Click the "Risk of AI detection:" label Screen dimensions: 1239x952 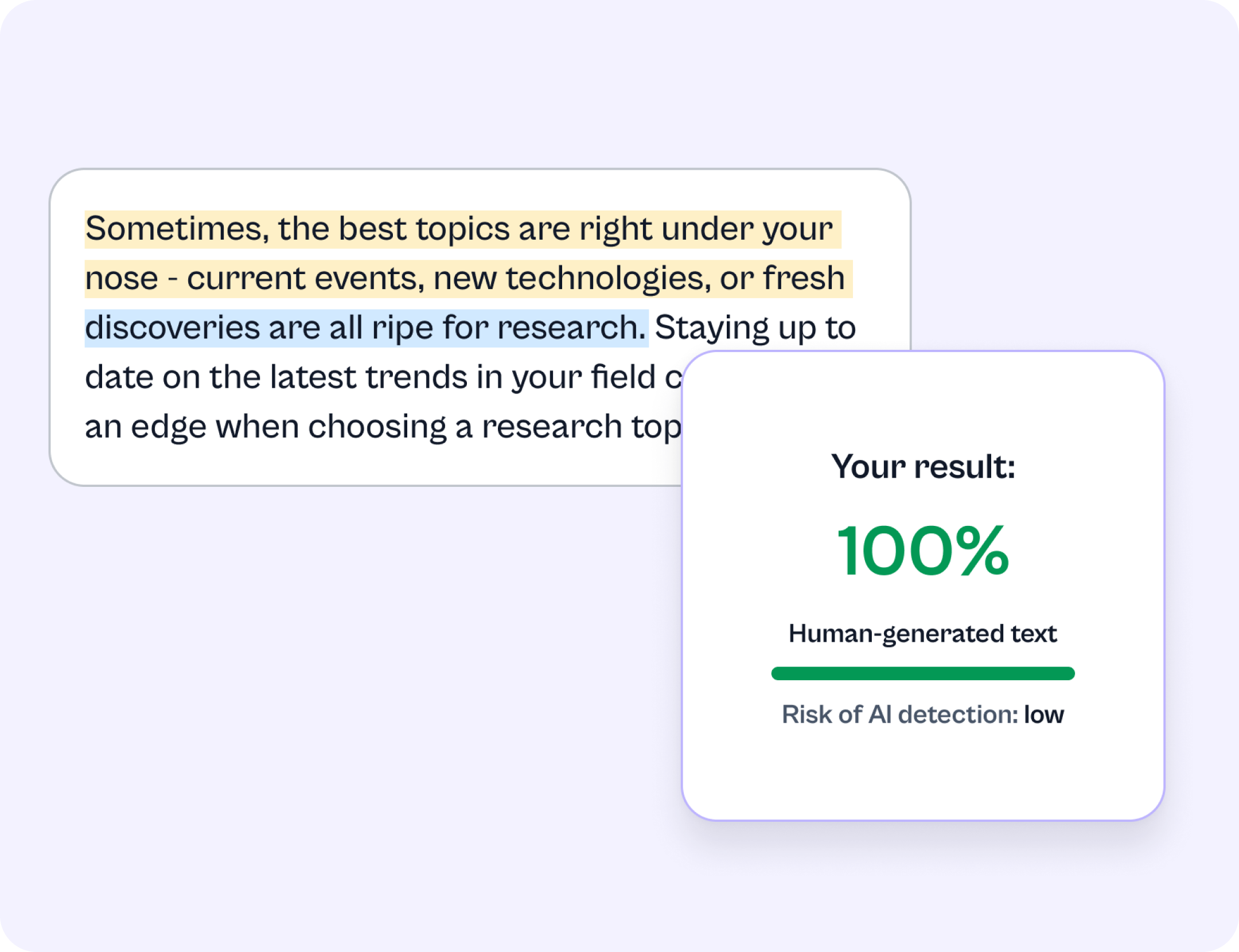tap(900, 715)
